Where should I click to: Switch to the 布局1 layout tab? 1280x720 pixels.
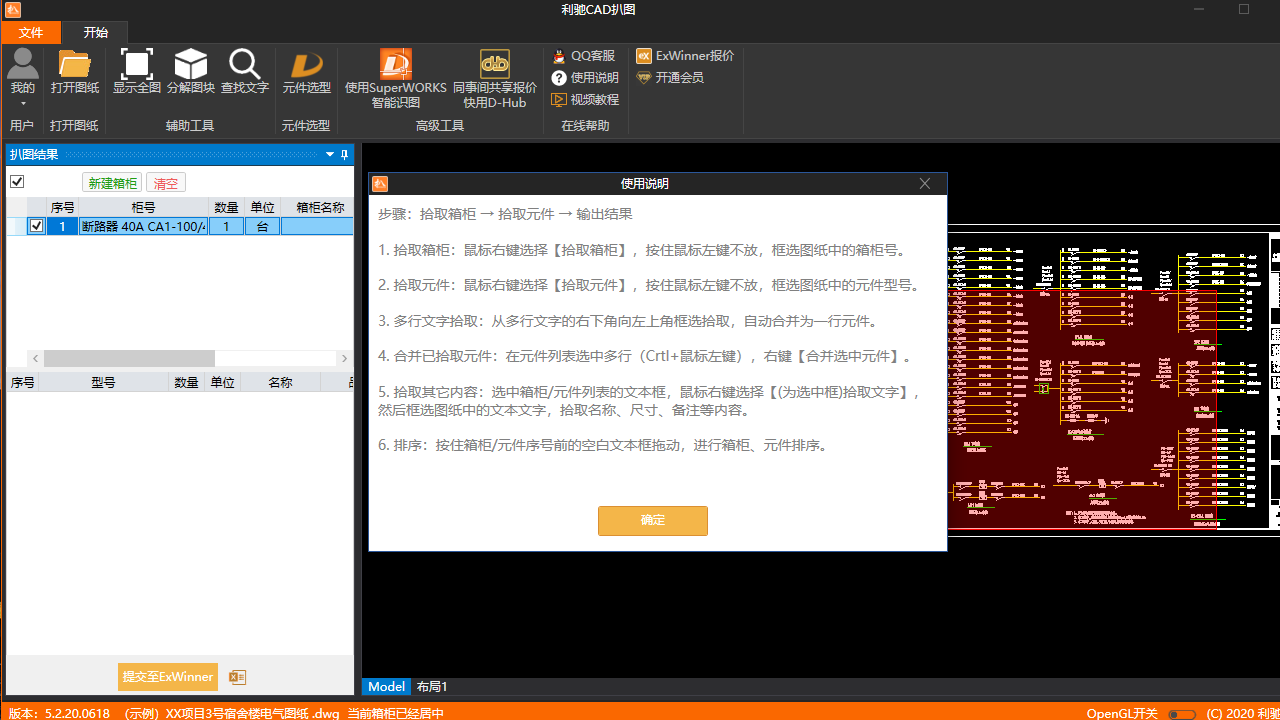pos(432,687)
